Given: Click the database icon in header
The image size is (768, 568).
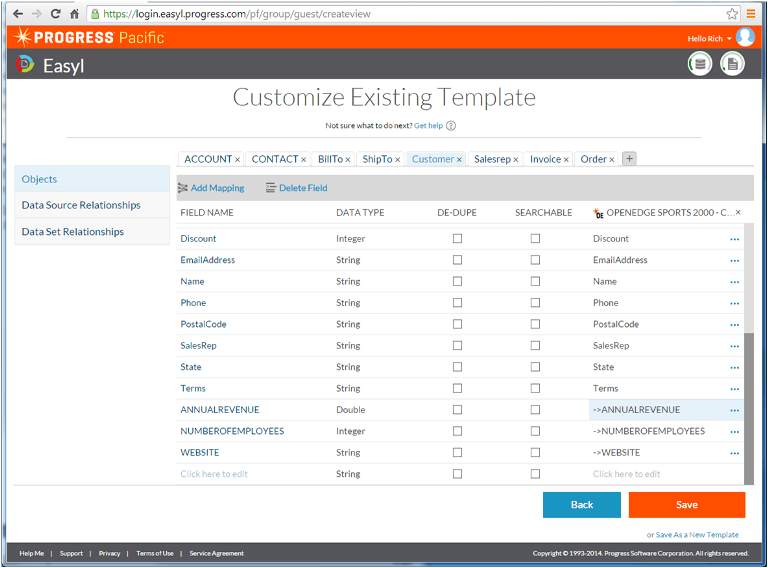Looking at the screenshot, I should click(x=700, y=65).
